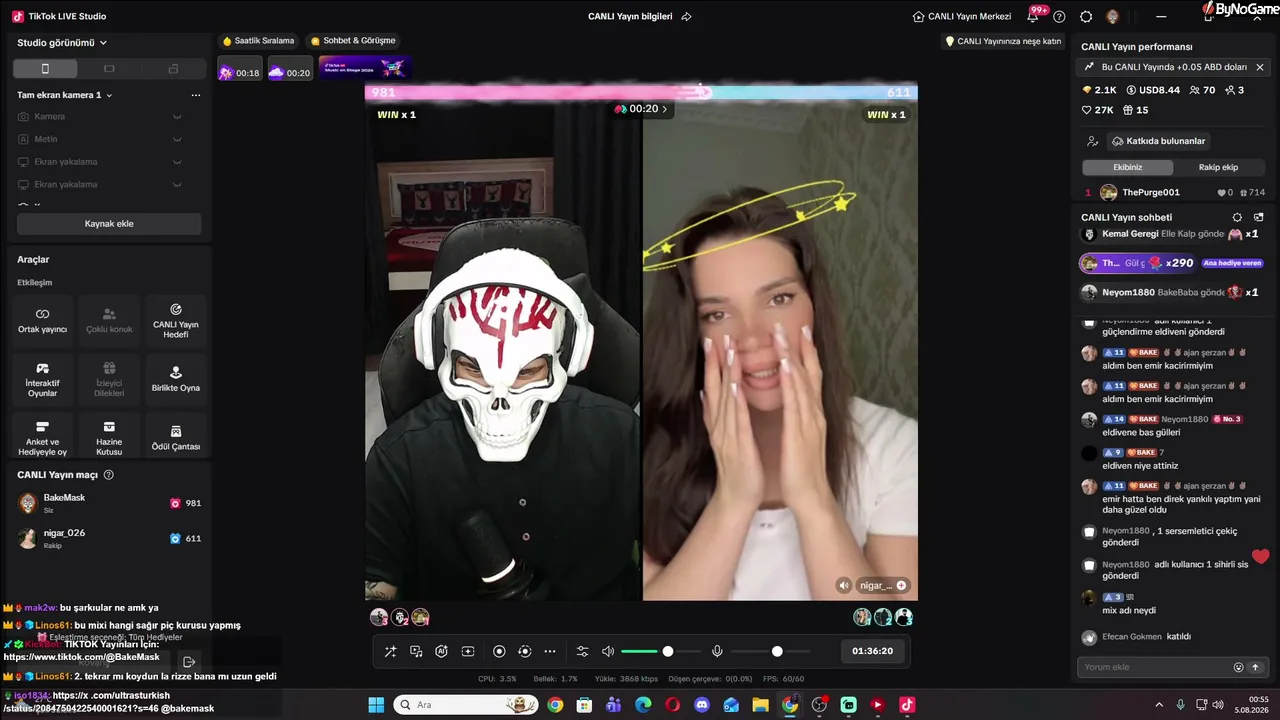This screenshot has width=1280, height=720.
Task: Open the Birlikte Oyna tool
Action: (x=176, y=379)
